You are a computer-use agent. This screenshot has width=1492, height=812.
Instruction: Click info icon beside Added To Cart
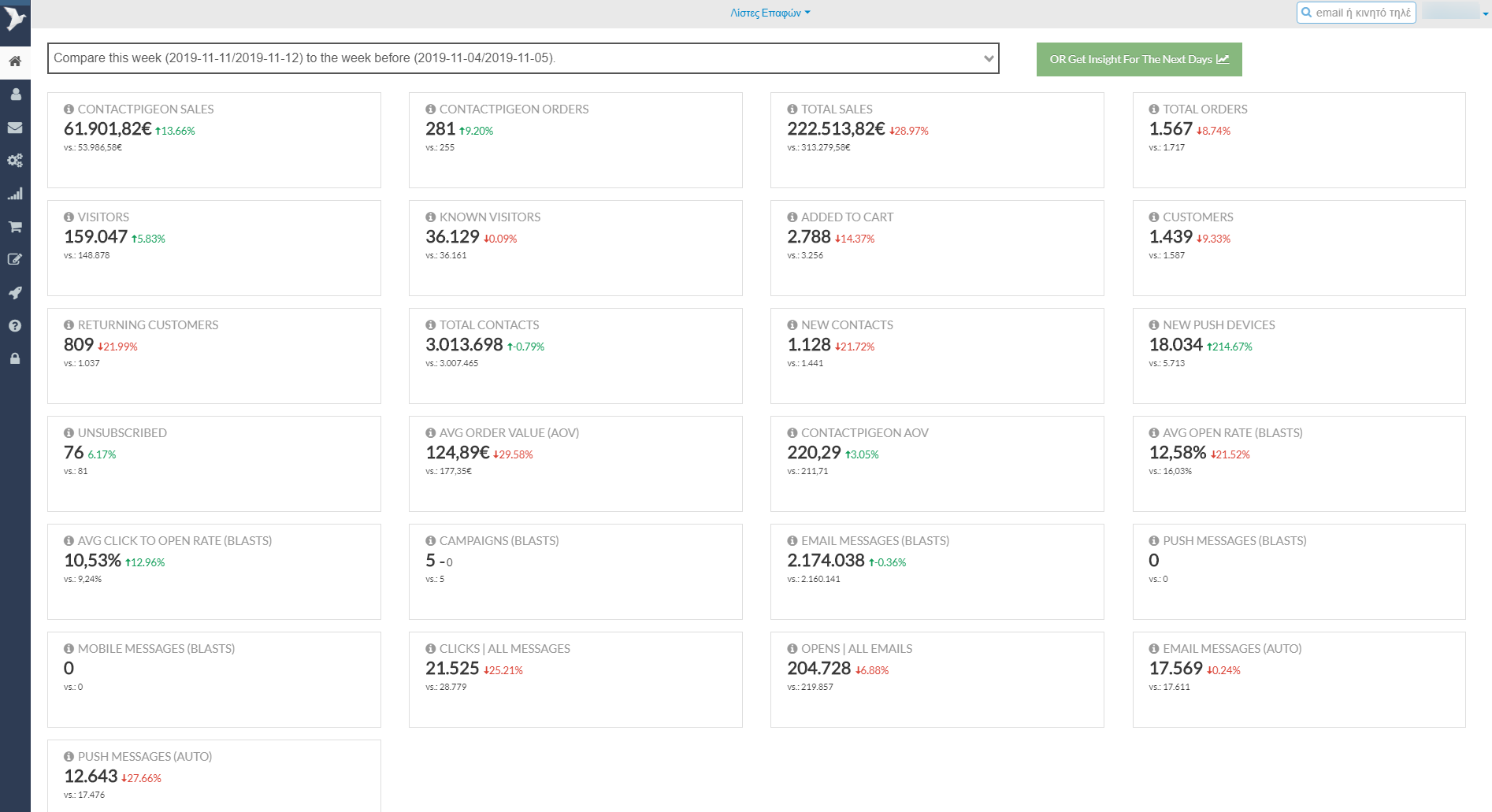792,217
